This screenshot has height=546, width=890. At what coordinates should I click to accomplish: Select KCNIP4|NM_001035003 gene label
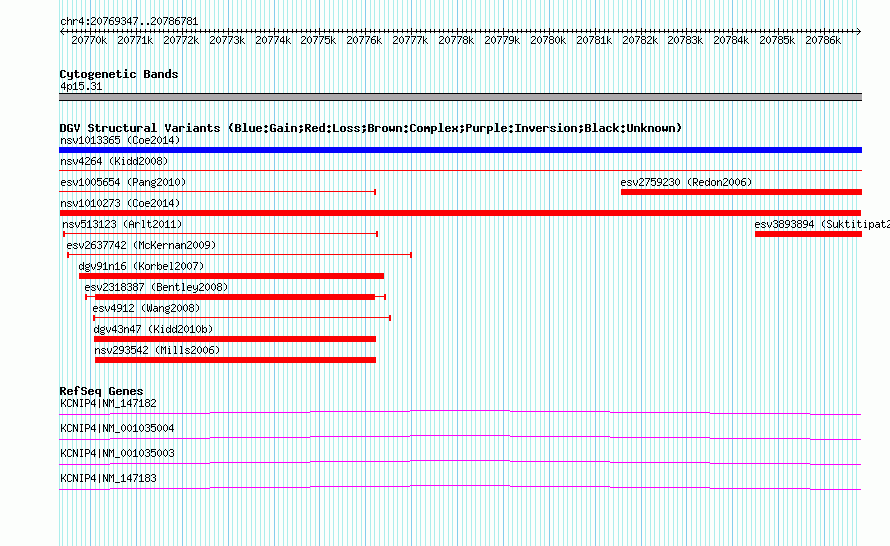click(x=117, y=453)
